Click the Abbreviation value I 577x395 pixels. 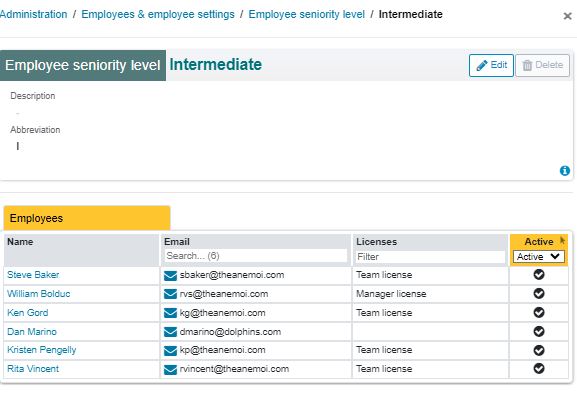pos(18,146)
